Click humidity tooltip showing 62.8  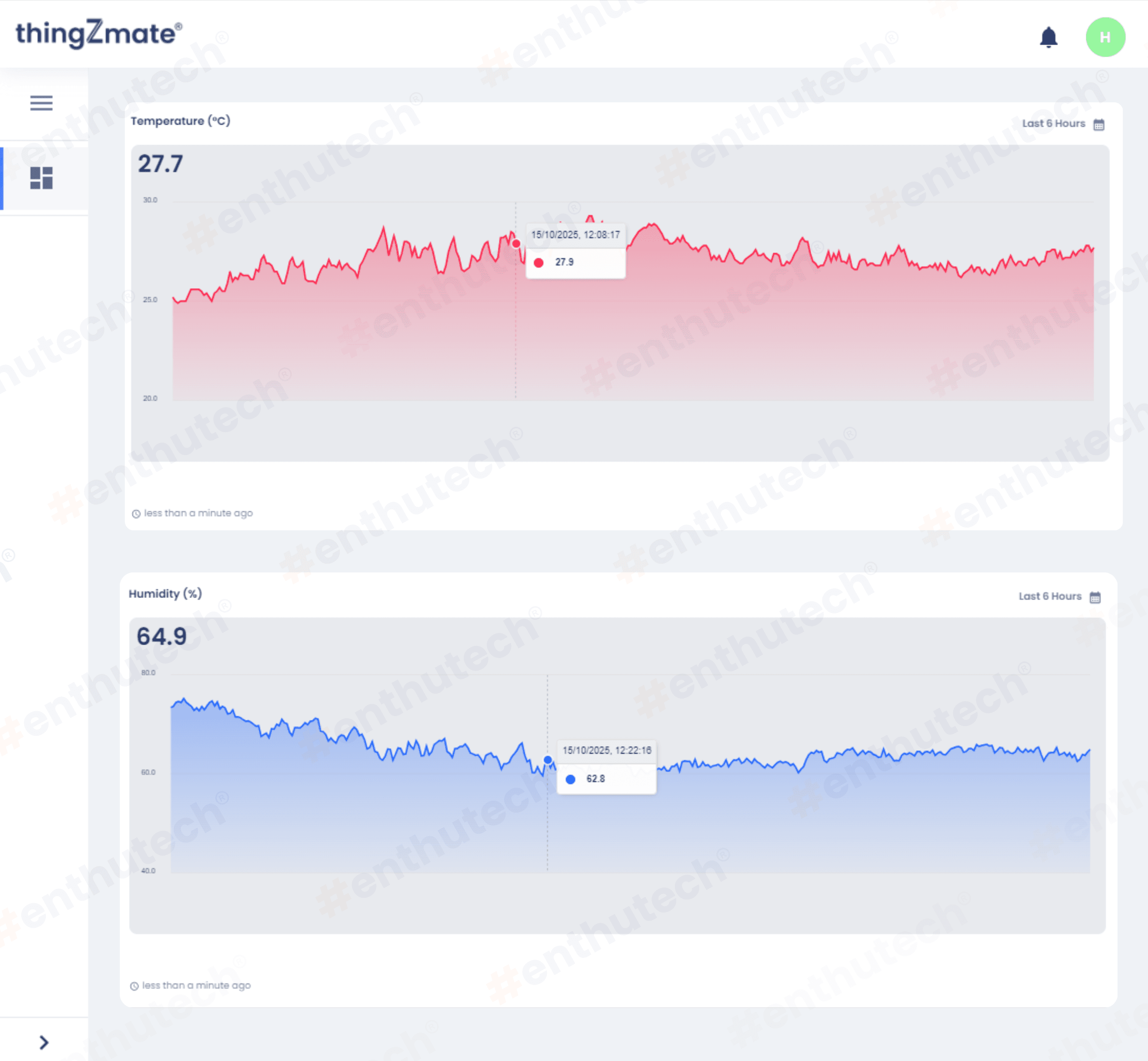606,767
